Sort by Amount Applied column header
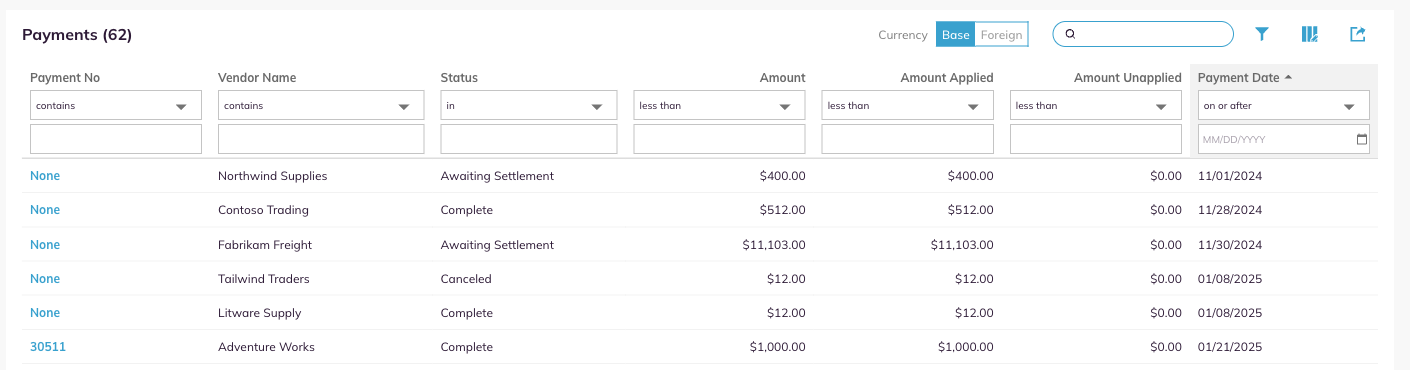 [947, 78]
